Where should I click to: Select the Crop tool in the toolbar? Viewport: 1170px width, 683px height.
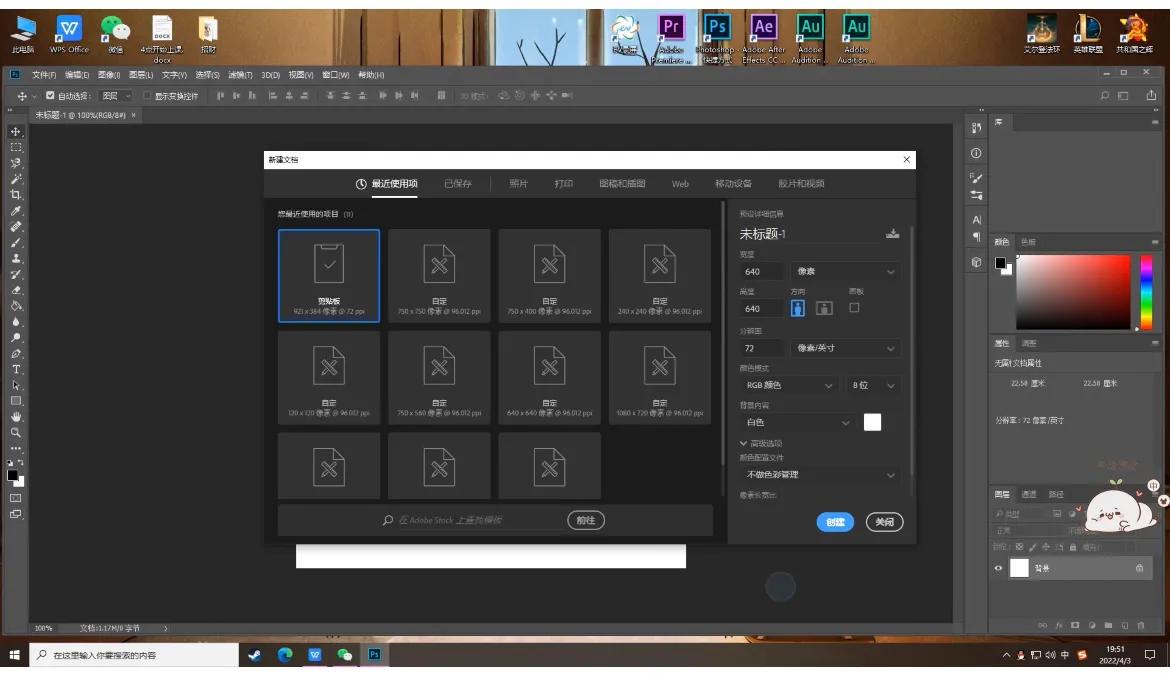pos(16,195)
